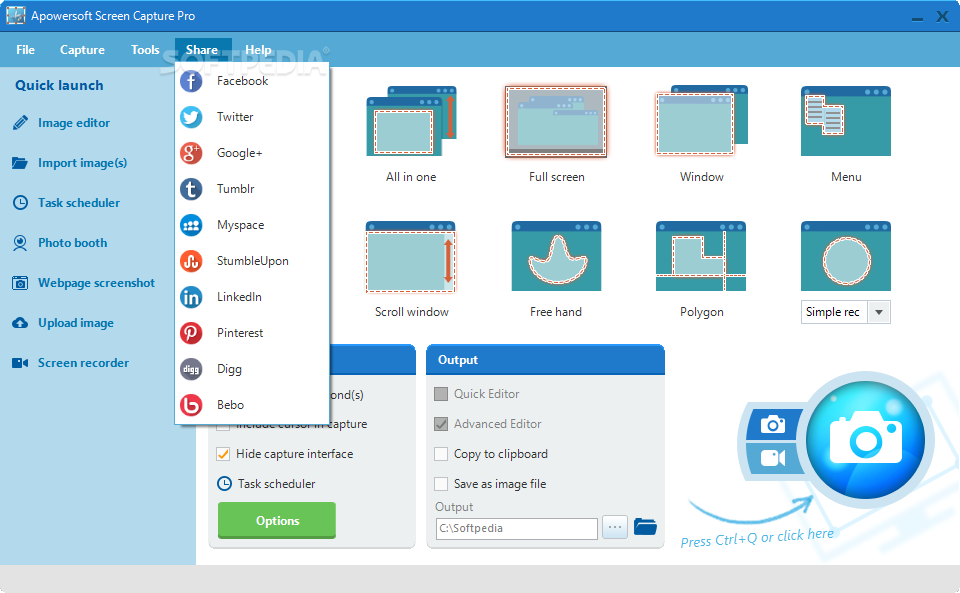The image size is (960, 593).
Task: Toggle the Advanced Editor checkbox
Action: click(x=441, y=424)
